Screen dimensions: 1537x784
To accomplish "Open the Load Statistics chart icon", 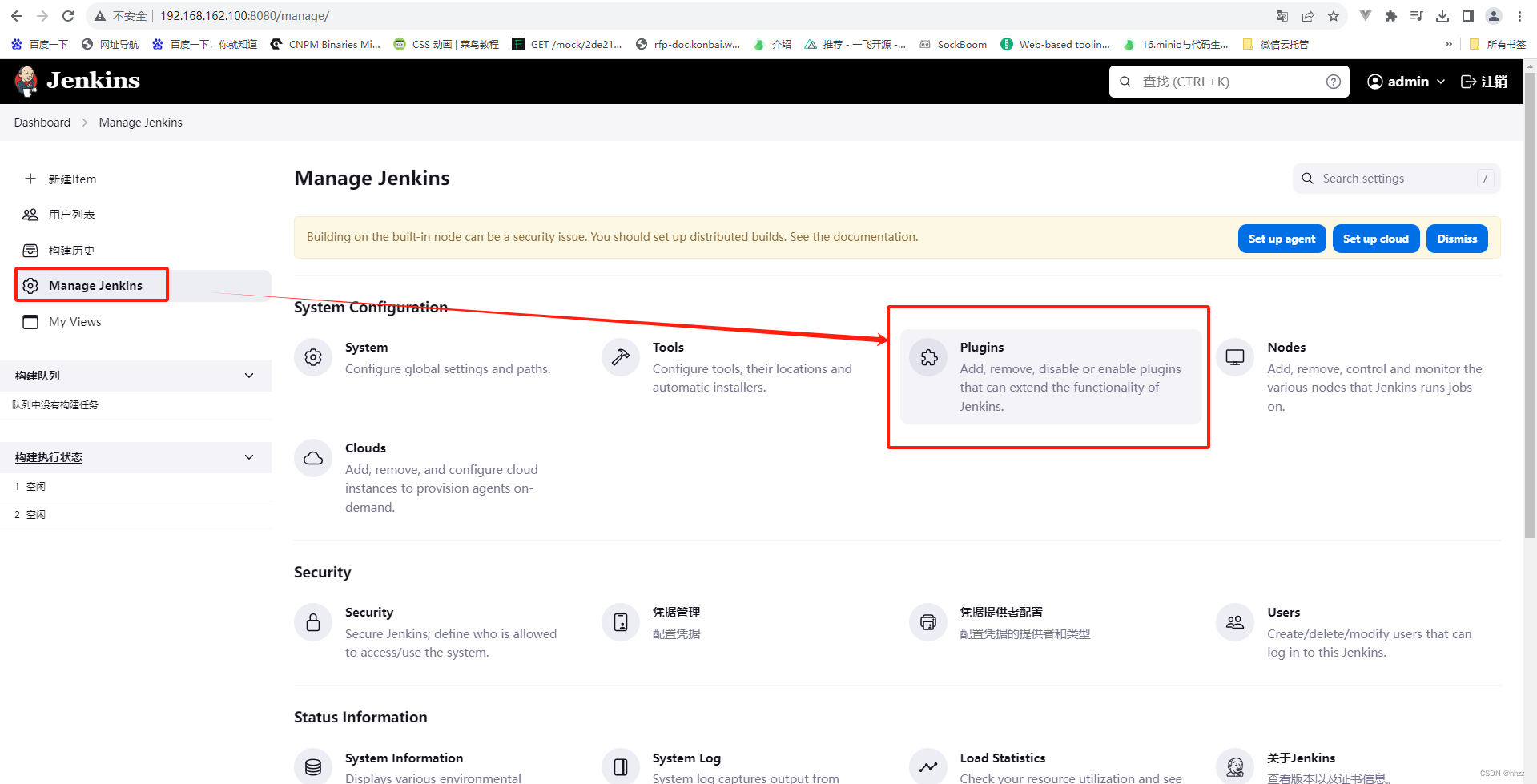I will tap(928, 767).
